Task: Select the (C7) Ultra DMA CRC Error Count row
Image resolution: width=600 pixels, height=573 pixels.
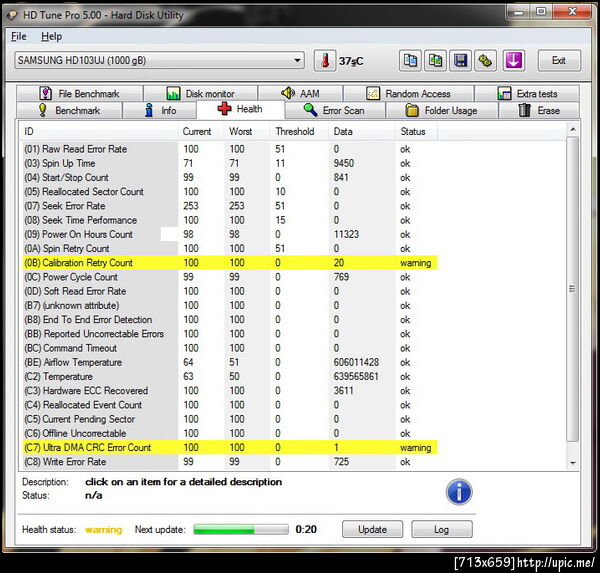Action: point(228,447)
